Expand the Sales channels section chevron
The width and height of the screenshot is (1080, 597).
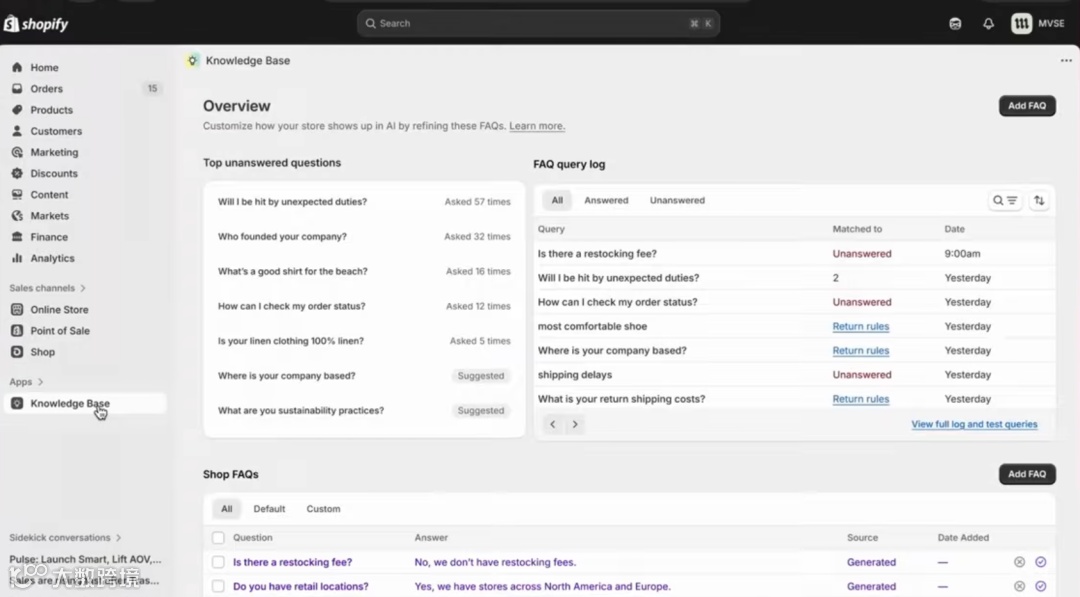83,288
